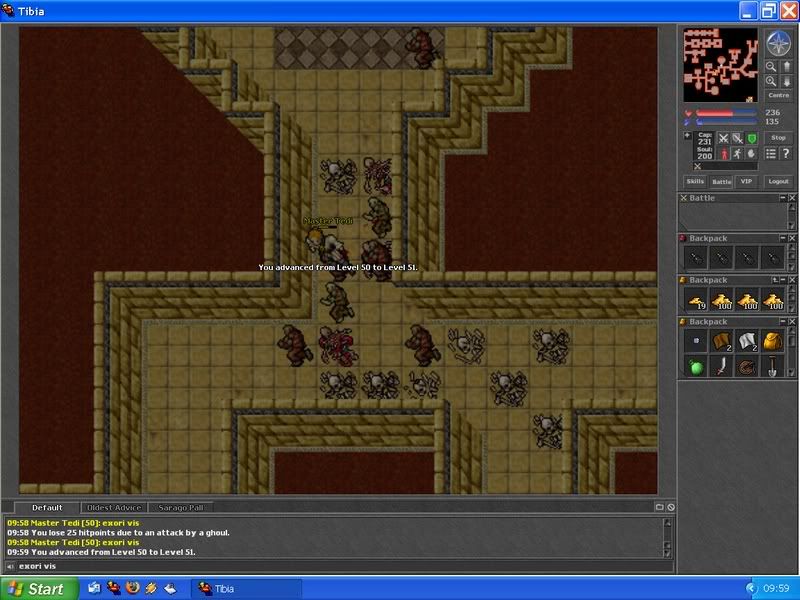Close the first Backpack with the red icon
This screenshot has width=800, height=600.
coord(792,238)
